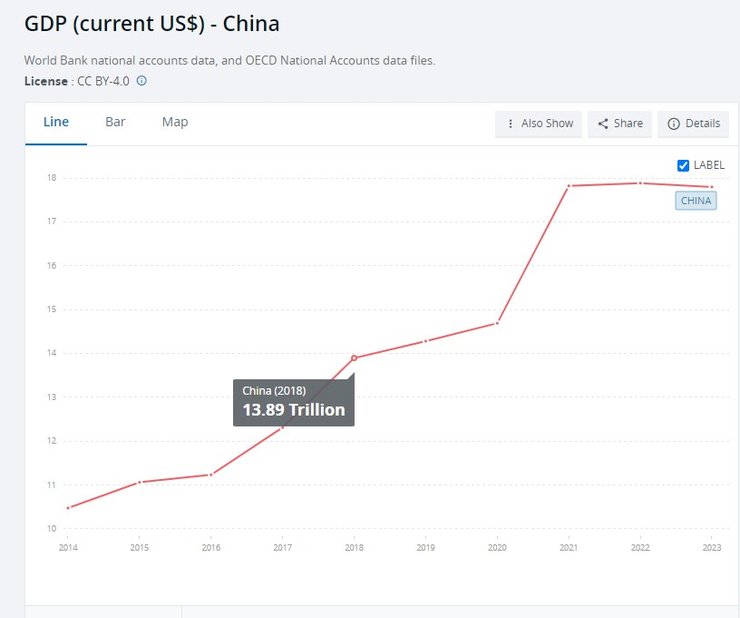The width and height of the screenshot is (740, 618).
Task: Click the 2021 data point on line
Action: [568, 186]
